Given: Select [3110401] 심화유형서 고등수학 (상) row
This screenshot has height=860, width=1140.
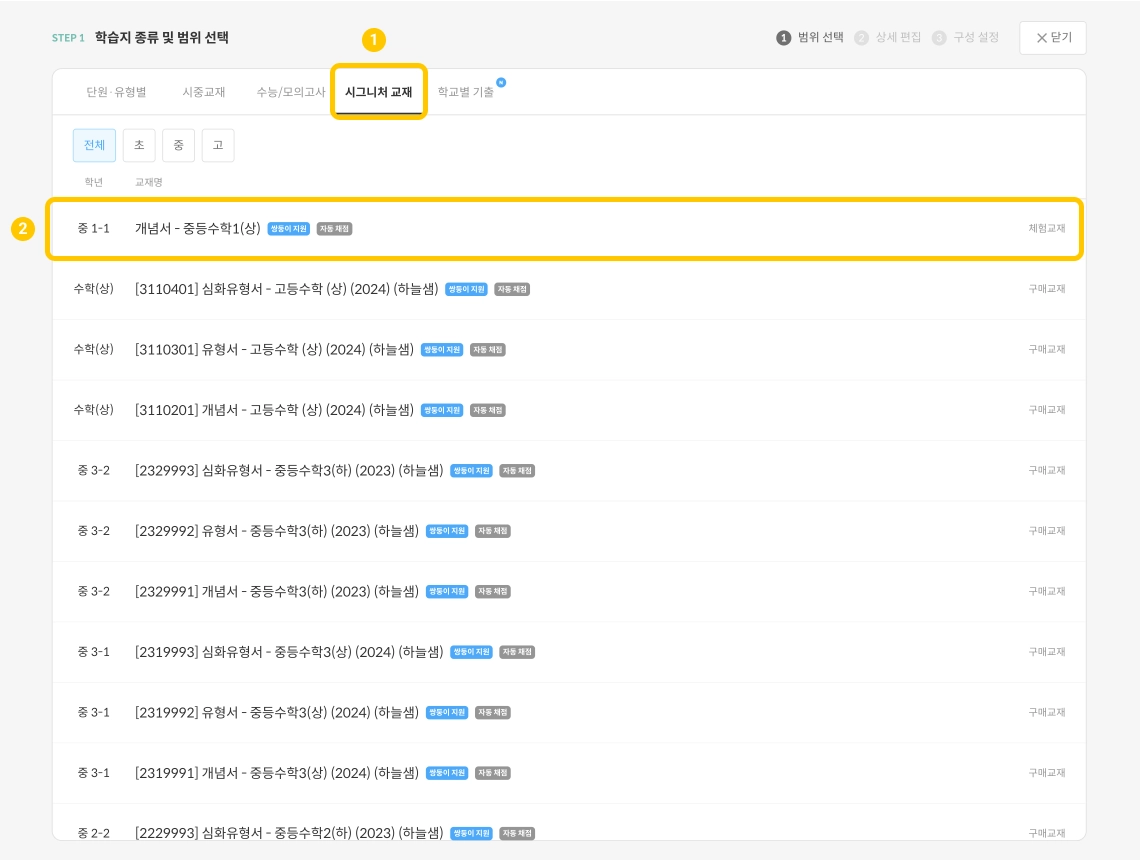Looking at the screenshot, I should click(569, 289).
